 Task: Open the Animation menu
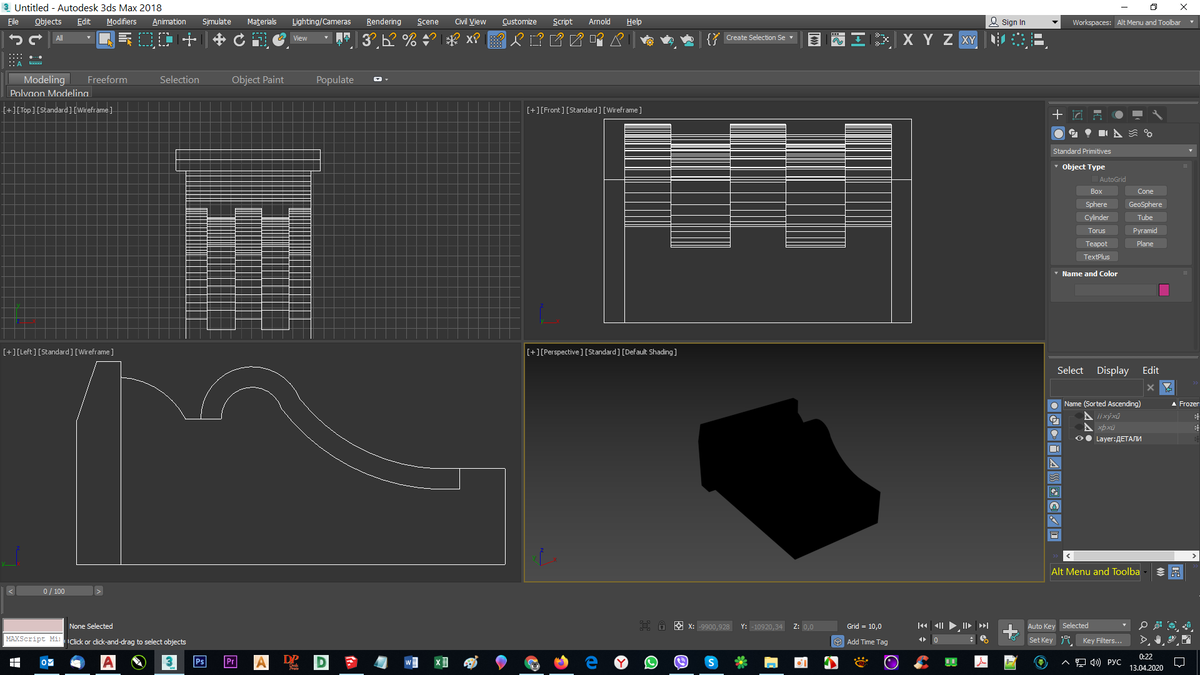[169, 21]
